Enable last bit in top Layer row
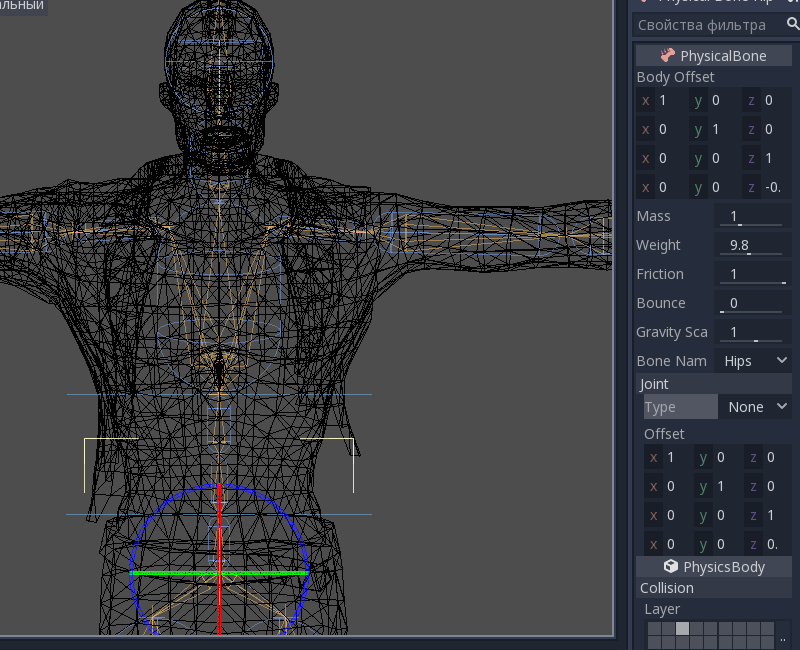 tap(767, 629)
